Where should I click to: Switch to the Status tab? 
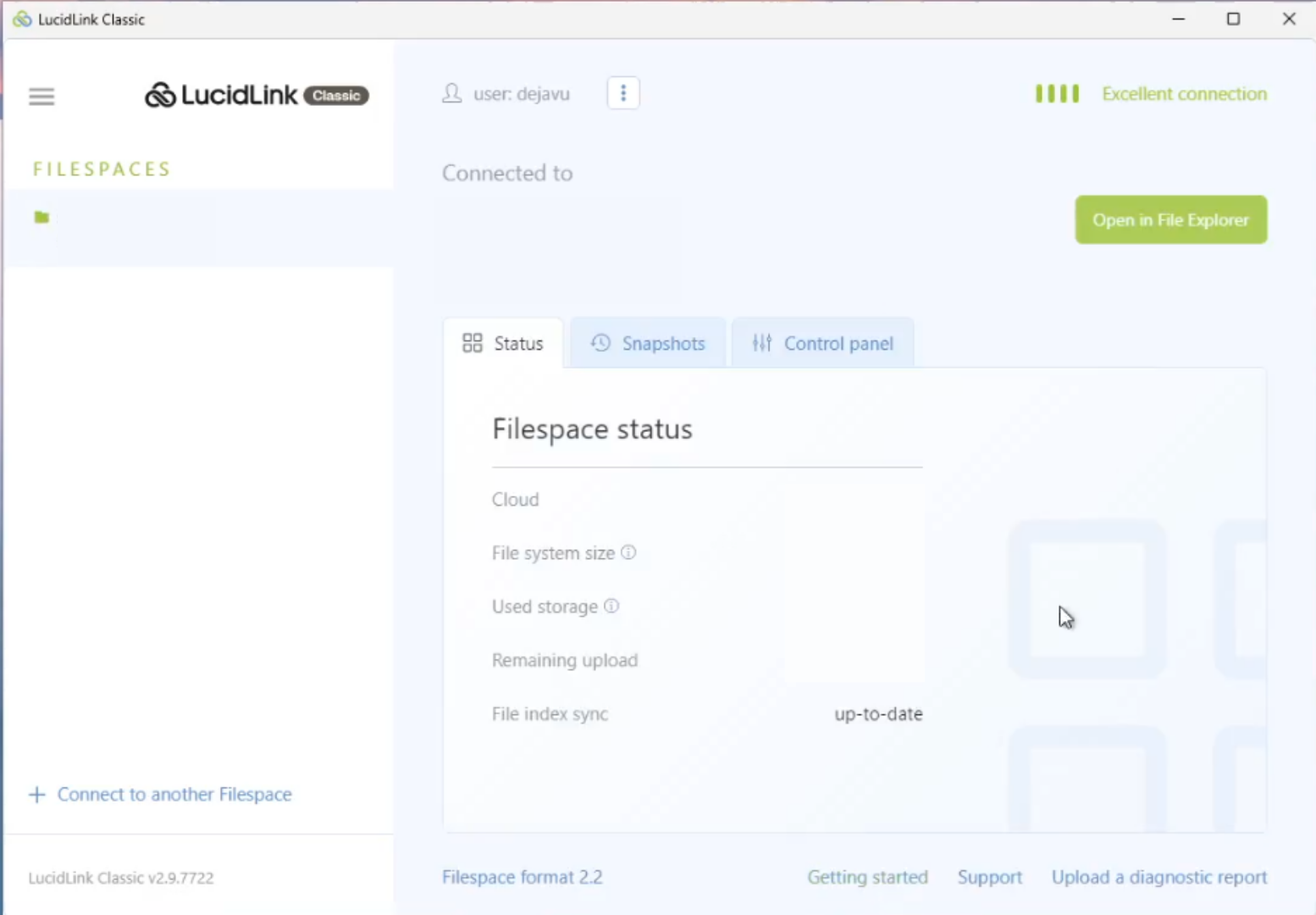503,343
